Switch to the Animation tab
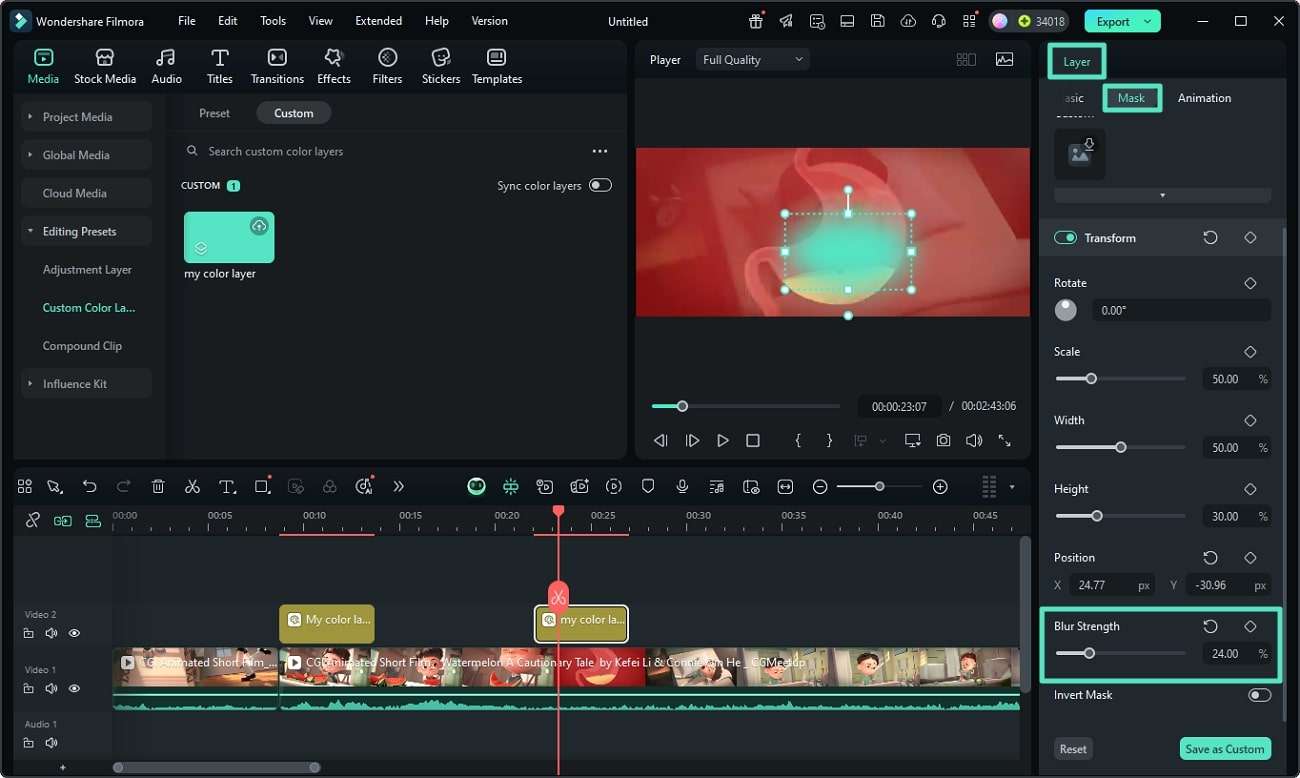The height and width of the screenshot is (778, 1300). (1204, 98)
